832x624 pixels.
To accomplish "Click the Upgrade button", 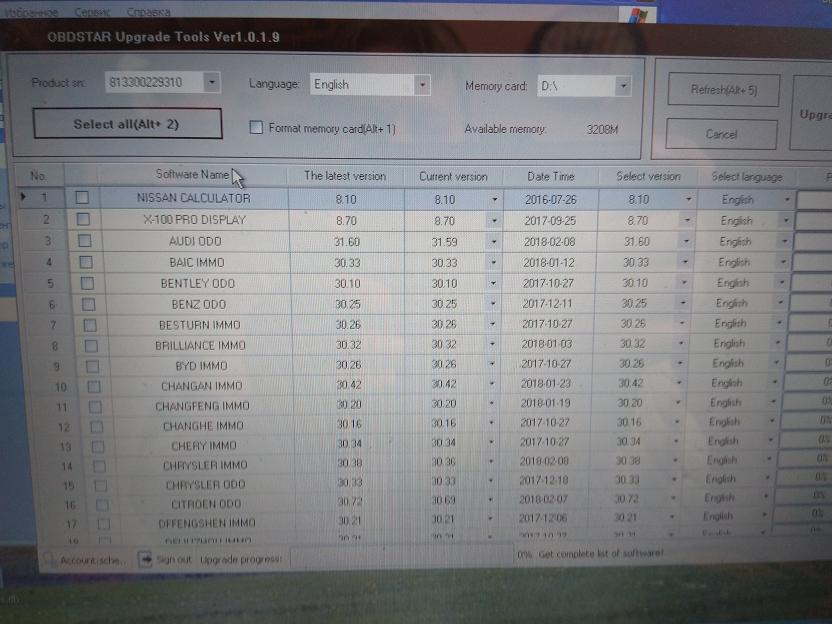I will click(x=812, y=114).
